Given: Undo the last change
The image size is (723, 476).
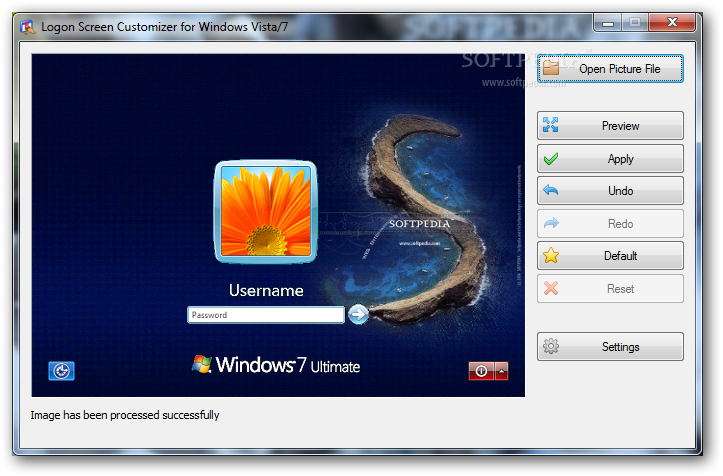Looking at the screenshot, I should [x=610, y=190].
